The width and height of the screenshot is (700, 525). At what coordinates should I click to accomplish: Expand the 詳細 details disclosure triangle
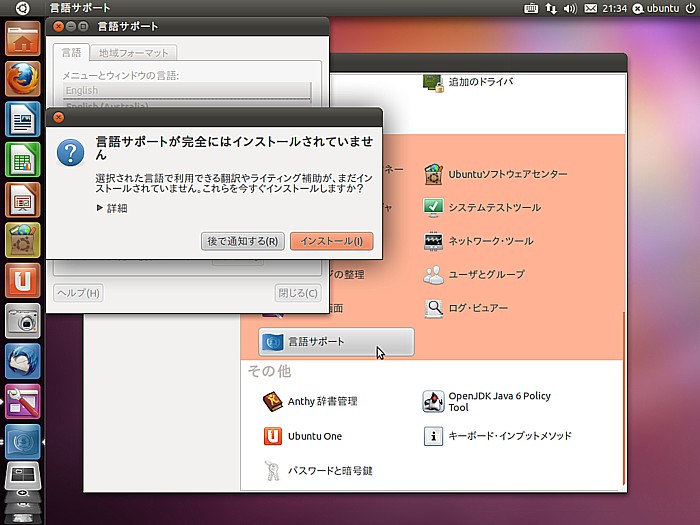[100, 208]
